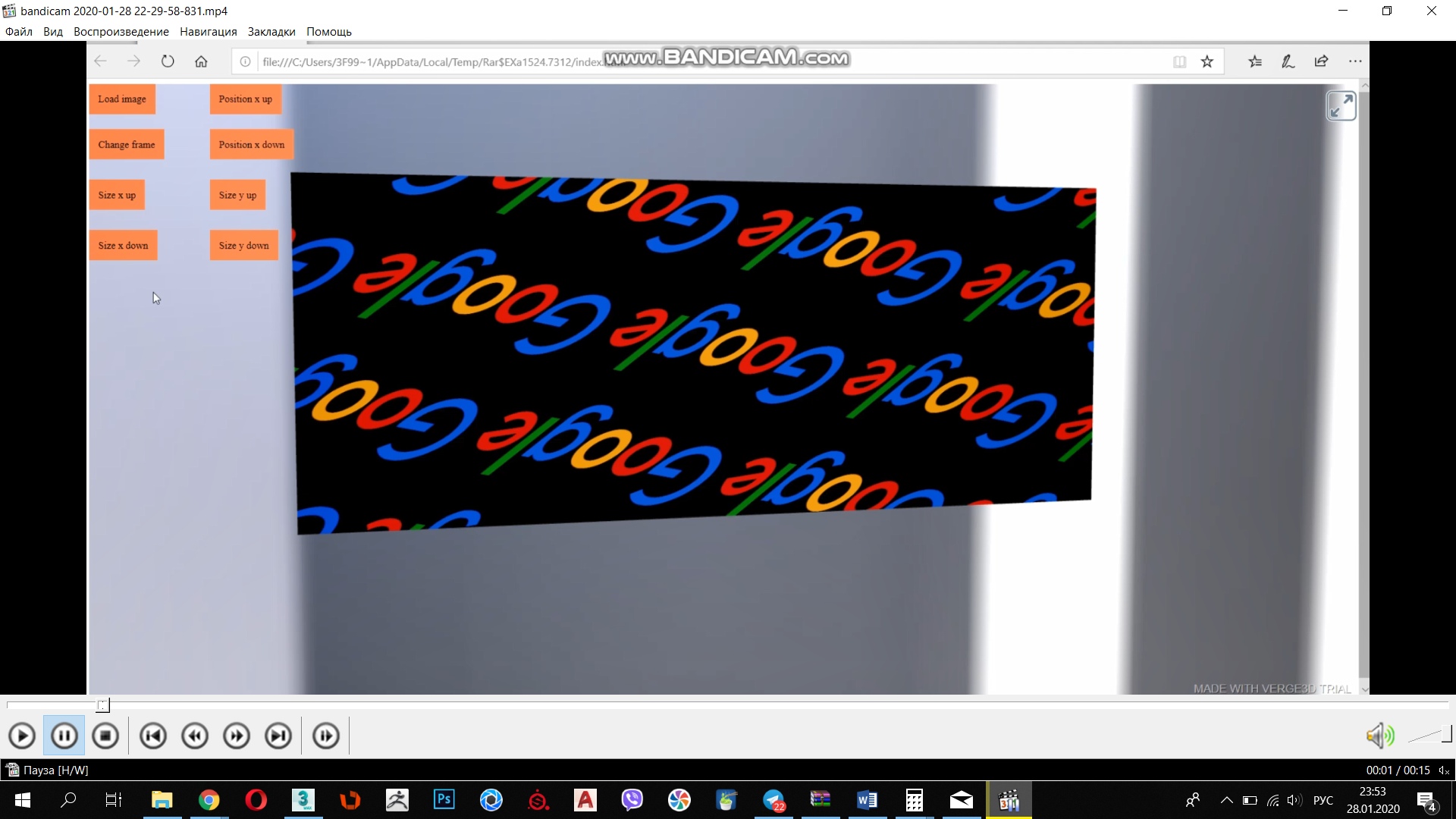This screenshot has height=819, width=1456.
Task: Open Google Chrome from the taskbar
Action: coord(209,800)
